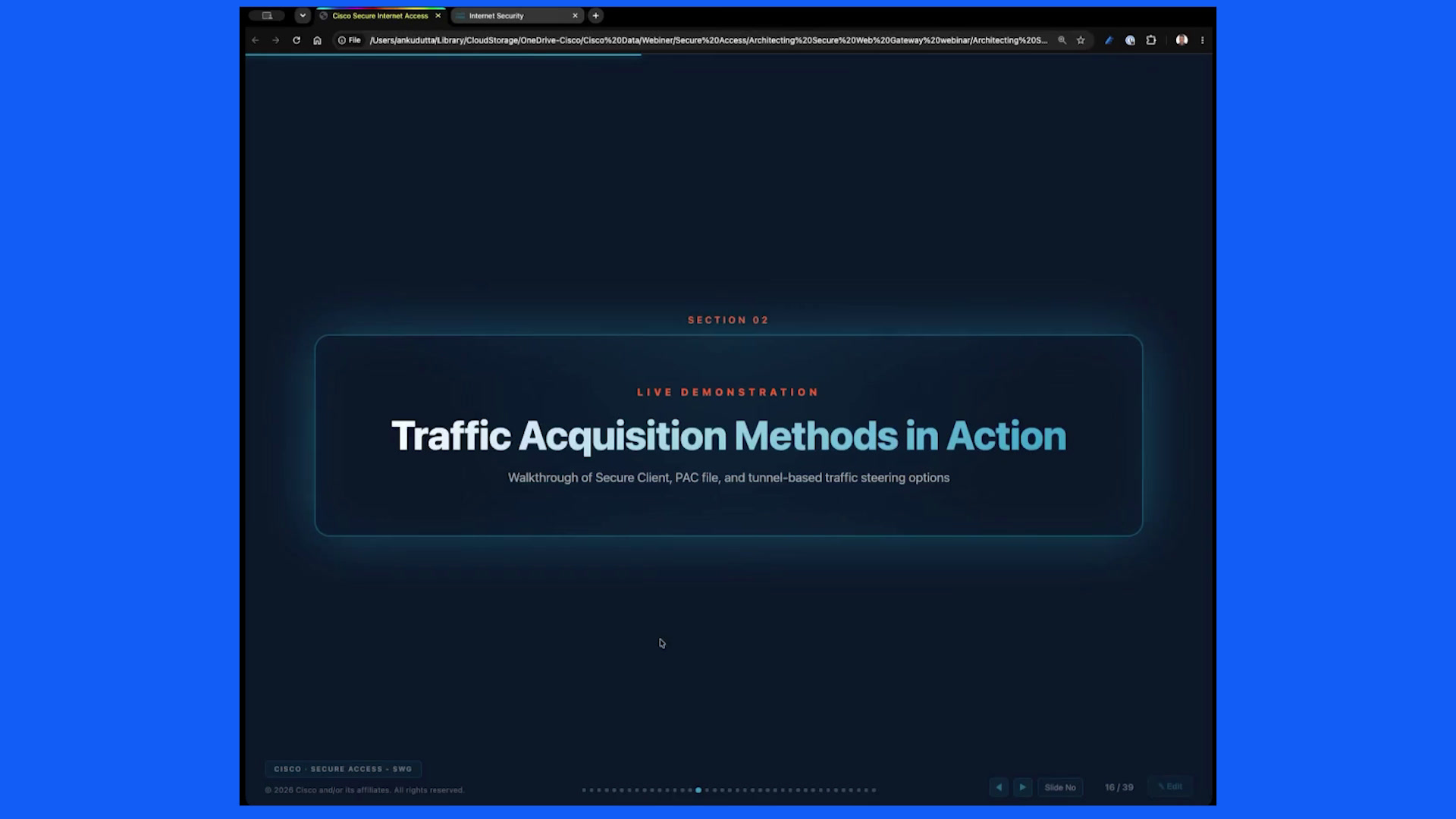Click the blue pen extension icon
The width and height of the screenshot is (1456, 819).
point(1109,40)
